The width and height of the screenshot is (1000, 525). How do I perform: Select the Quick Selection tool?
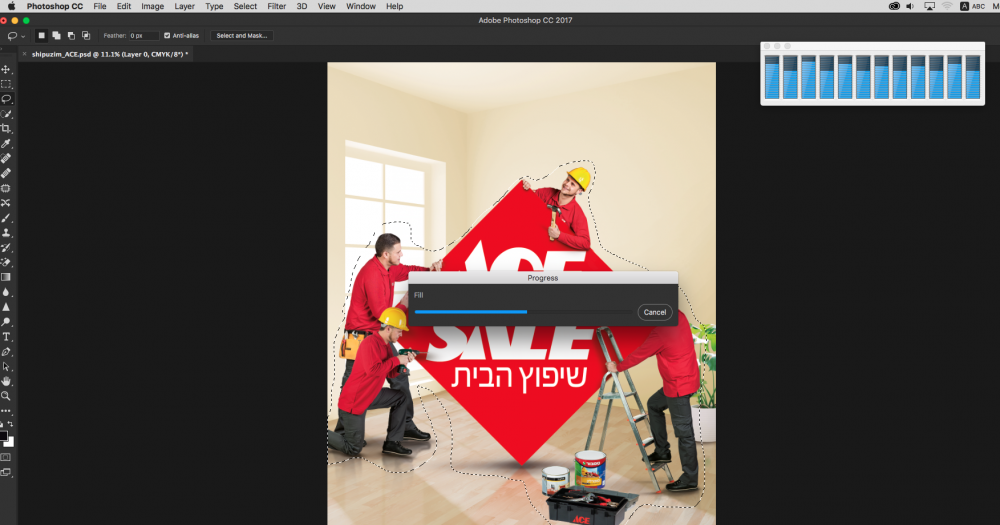tap(6, 114)
